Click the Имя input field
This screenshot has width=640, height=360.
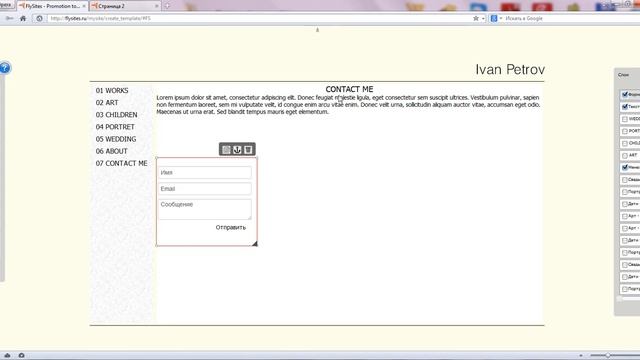[x=205, y=173]
